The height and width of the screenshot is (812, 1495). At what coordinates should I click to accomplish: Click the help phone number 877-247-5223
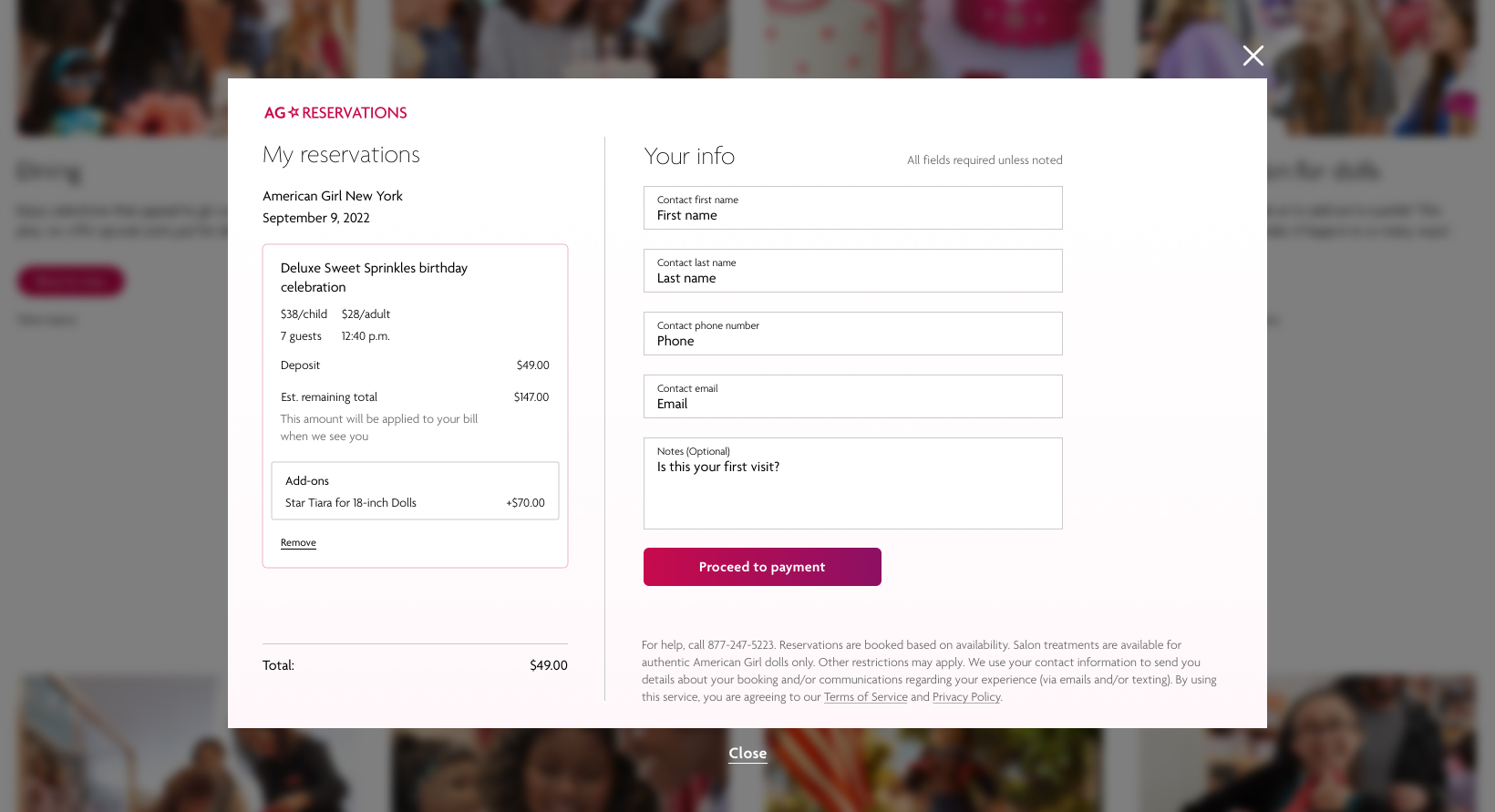coord(740,645)
